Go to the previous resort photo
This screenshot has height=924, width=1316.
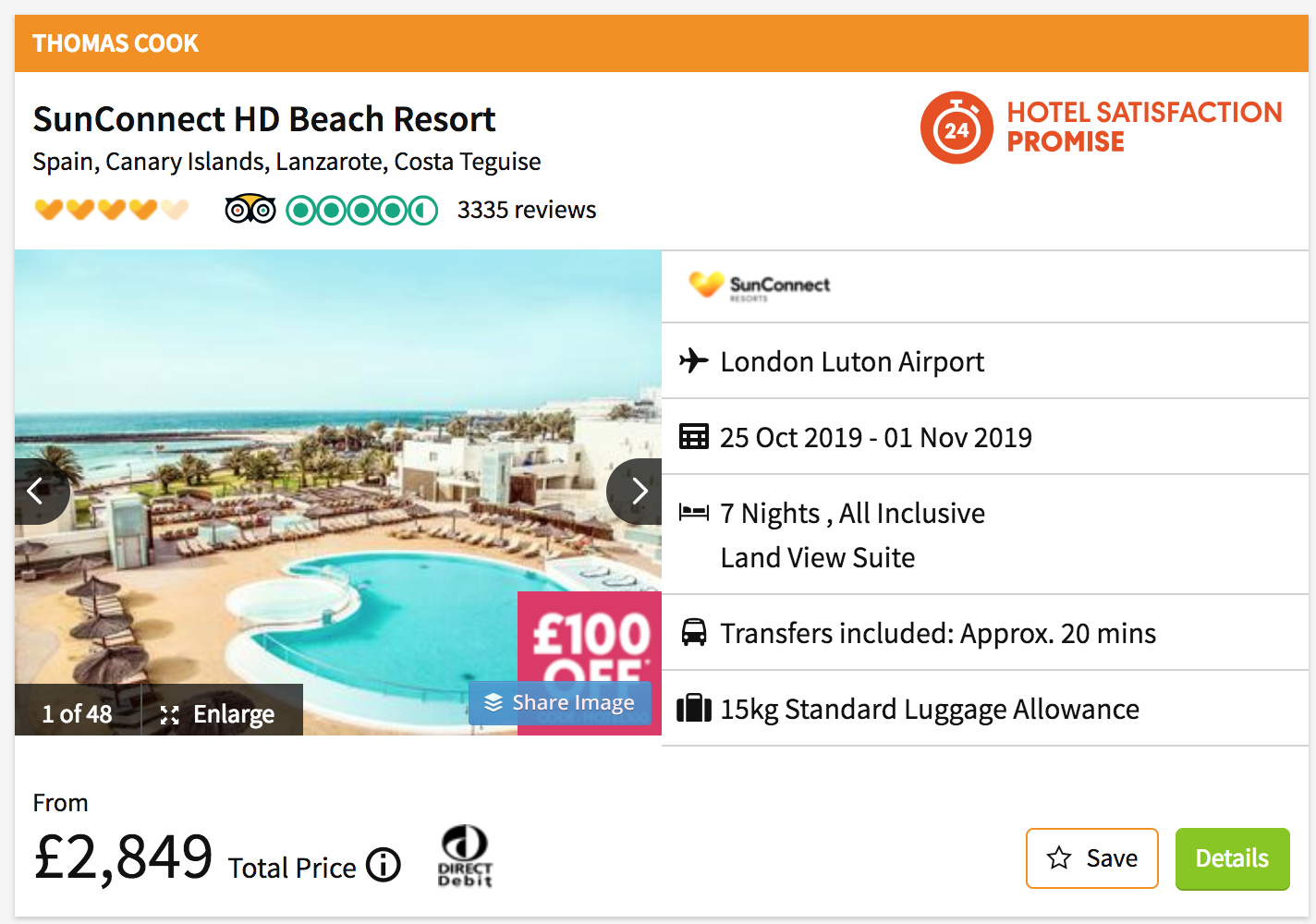click(38, 491)
